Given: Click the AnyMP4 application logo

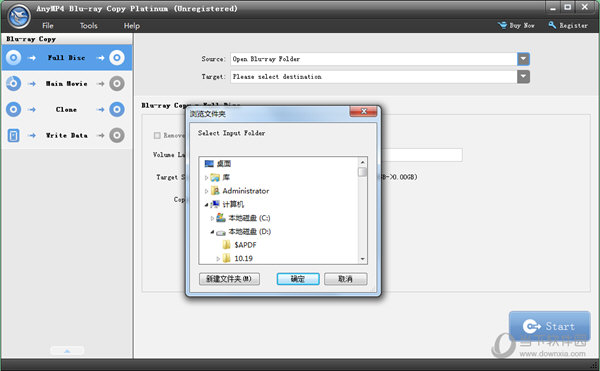Looking at the screenshot, I should point(19,16).
